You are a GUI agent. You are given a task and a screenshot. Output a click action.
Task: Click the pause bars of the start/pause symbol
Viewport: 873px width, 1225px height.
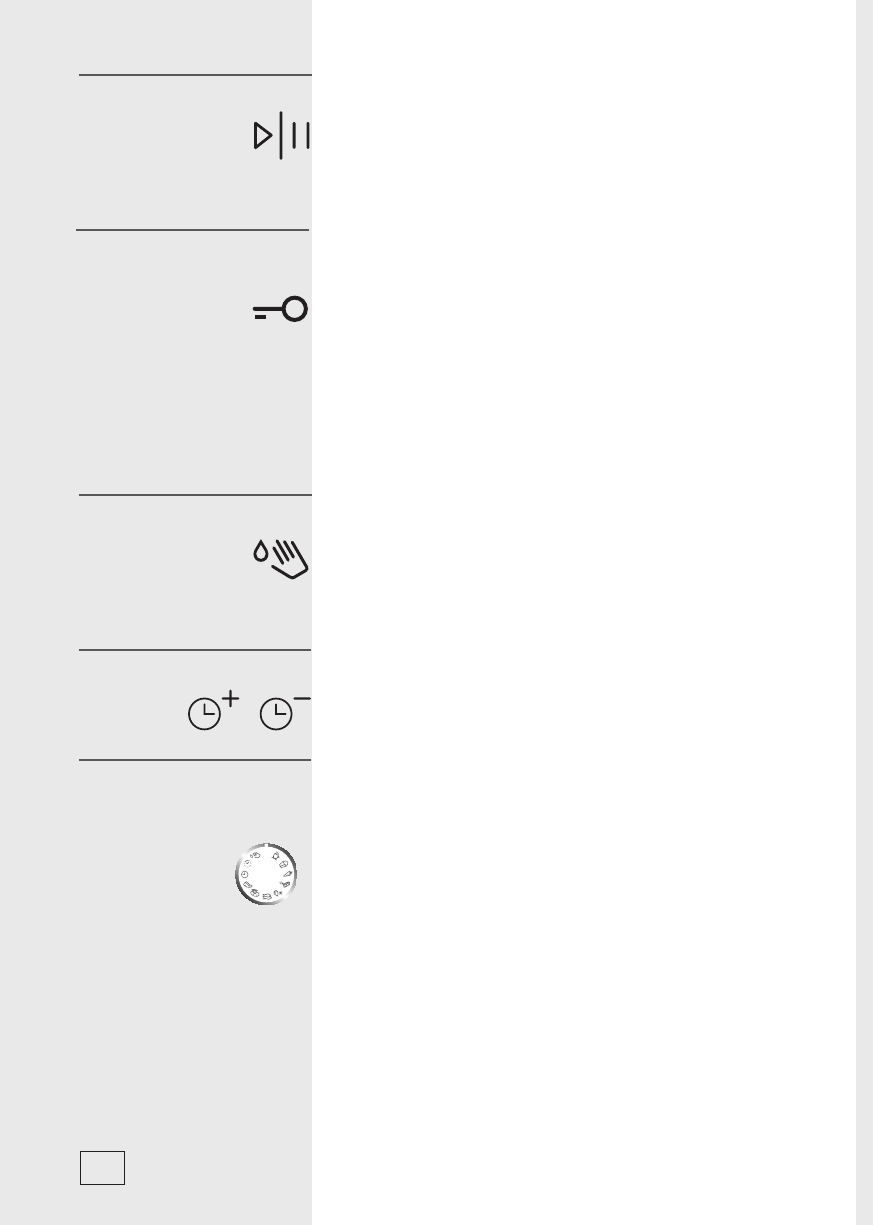coord(303,136)
